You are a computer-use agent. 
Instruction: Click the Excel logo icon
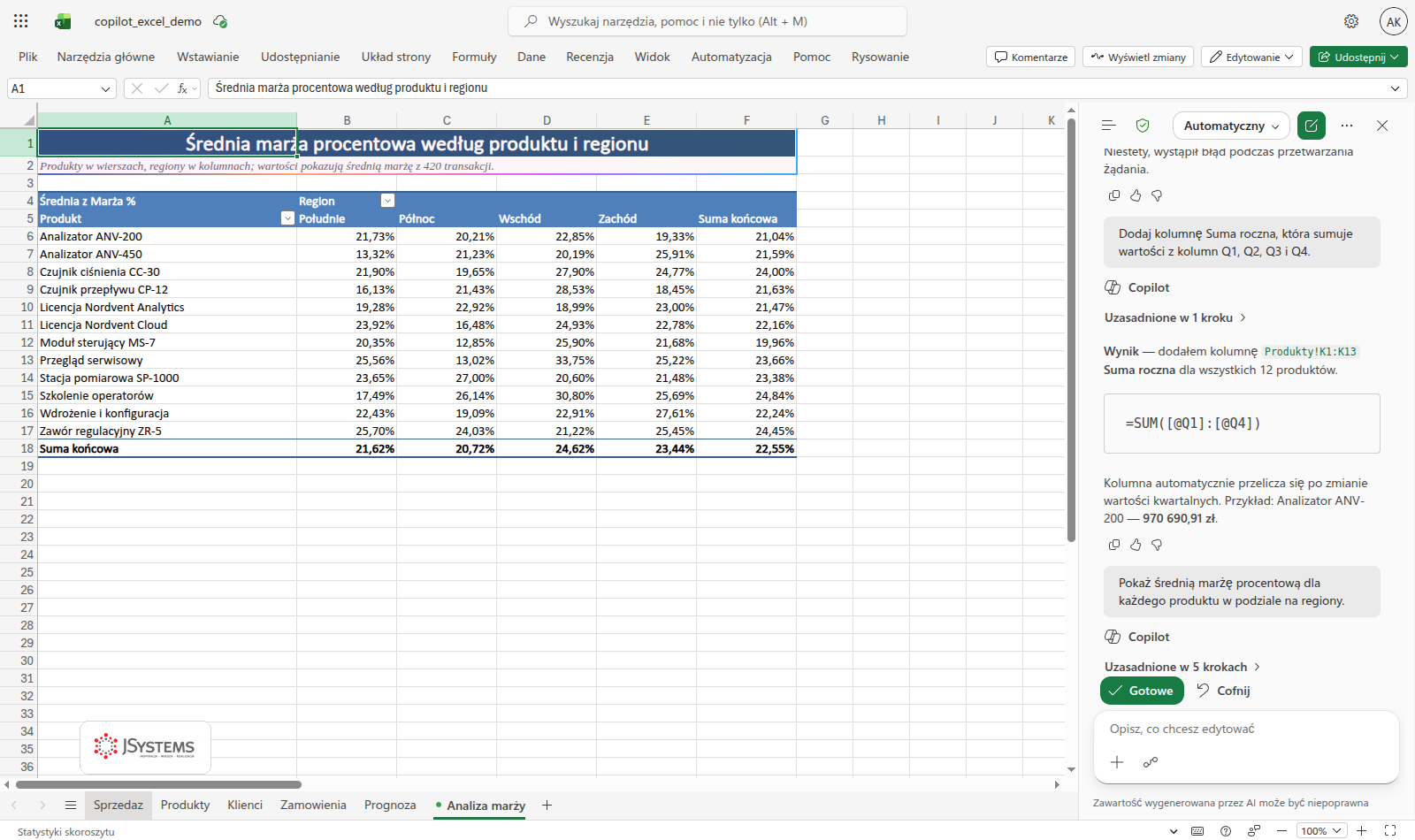(x=63, y=21)
